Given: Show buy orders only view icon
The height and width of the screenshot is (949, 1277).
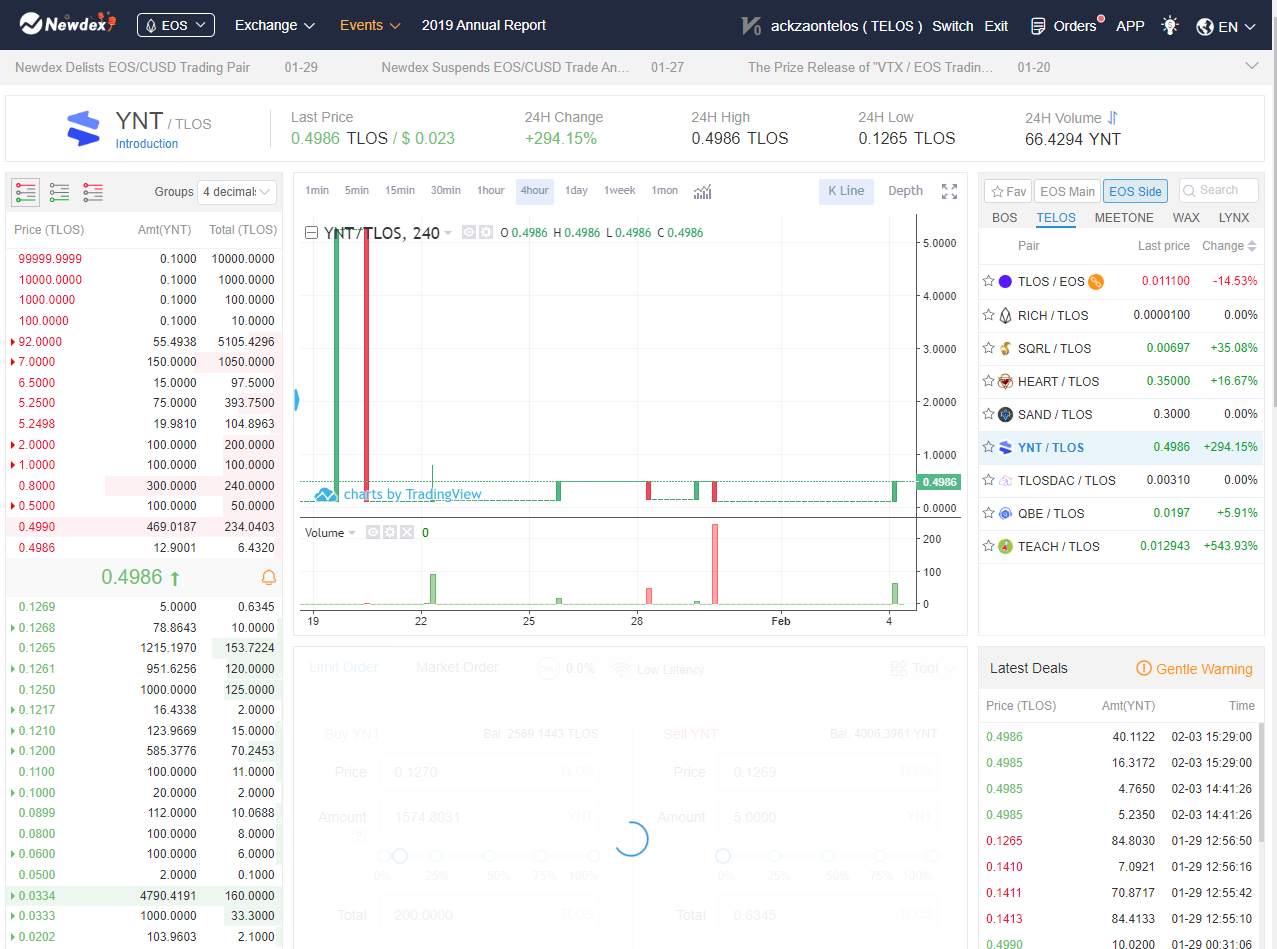Looking at the screenshot, I should (x=60, y=192).
